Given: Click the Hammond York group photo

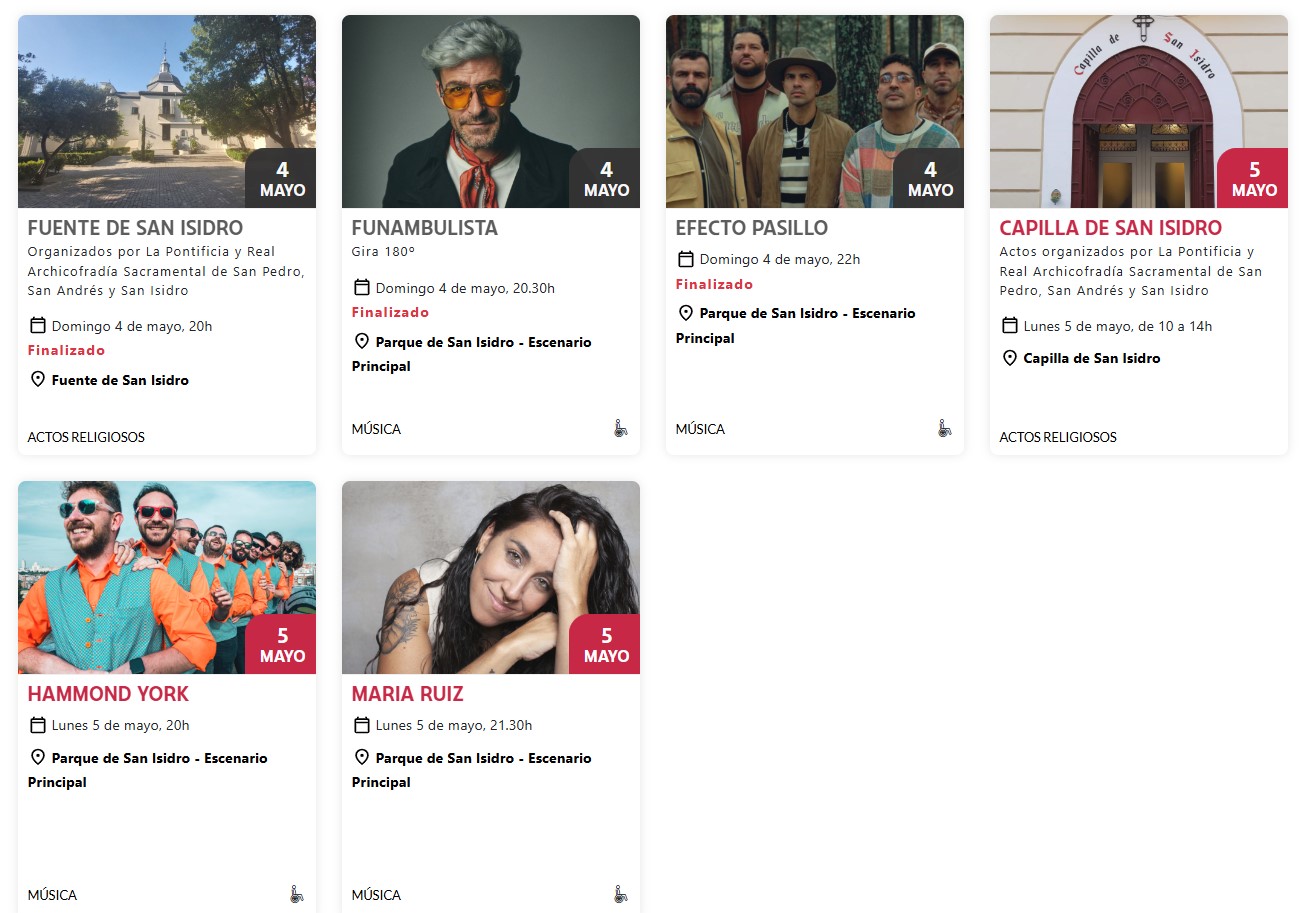Looking at the screenshot, I should pyautogui.click(x=167, y=577).
